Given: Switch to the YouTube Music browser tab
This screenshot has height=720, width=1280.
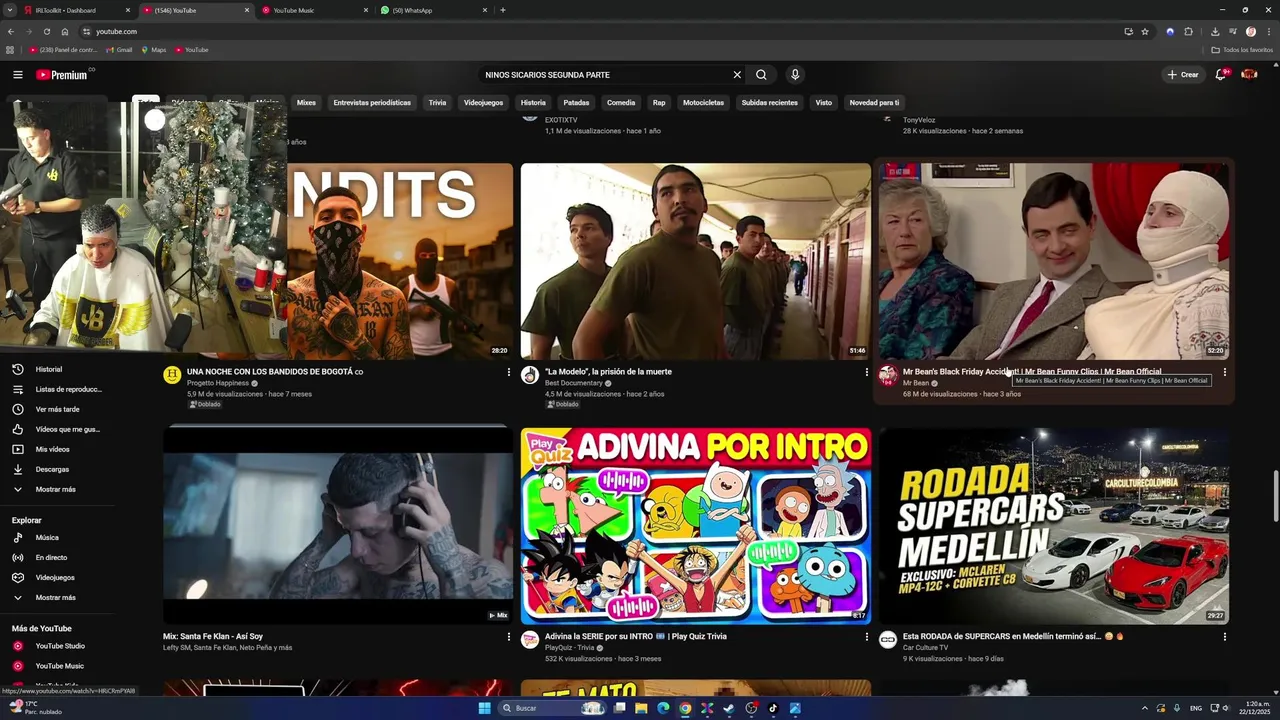Looking at the screenshot, I should [x=315, y=10].
